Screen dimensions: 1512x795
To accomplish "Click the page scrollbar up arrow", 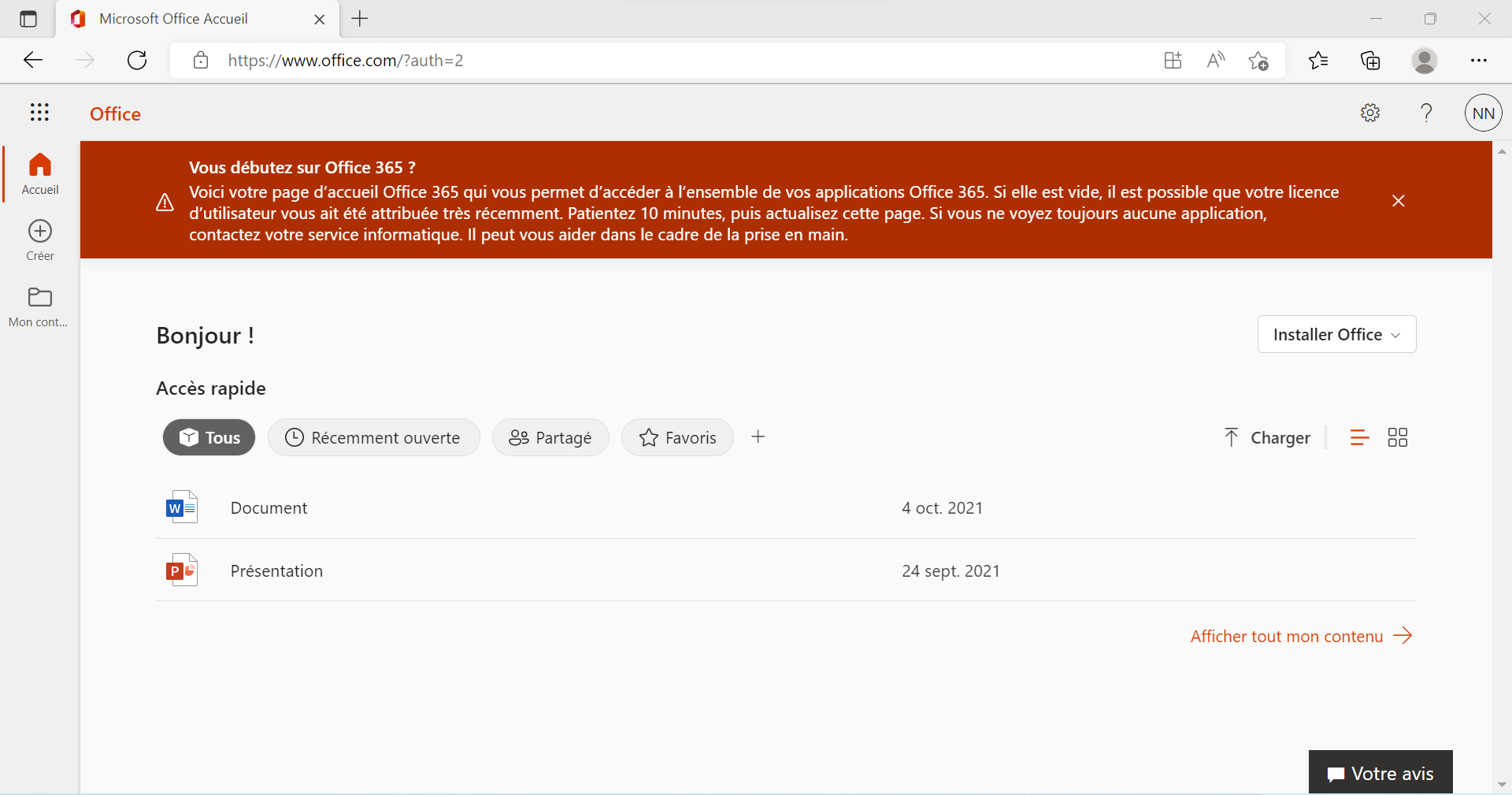I will [1502, 150].
